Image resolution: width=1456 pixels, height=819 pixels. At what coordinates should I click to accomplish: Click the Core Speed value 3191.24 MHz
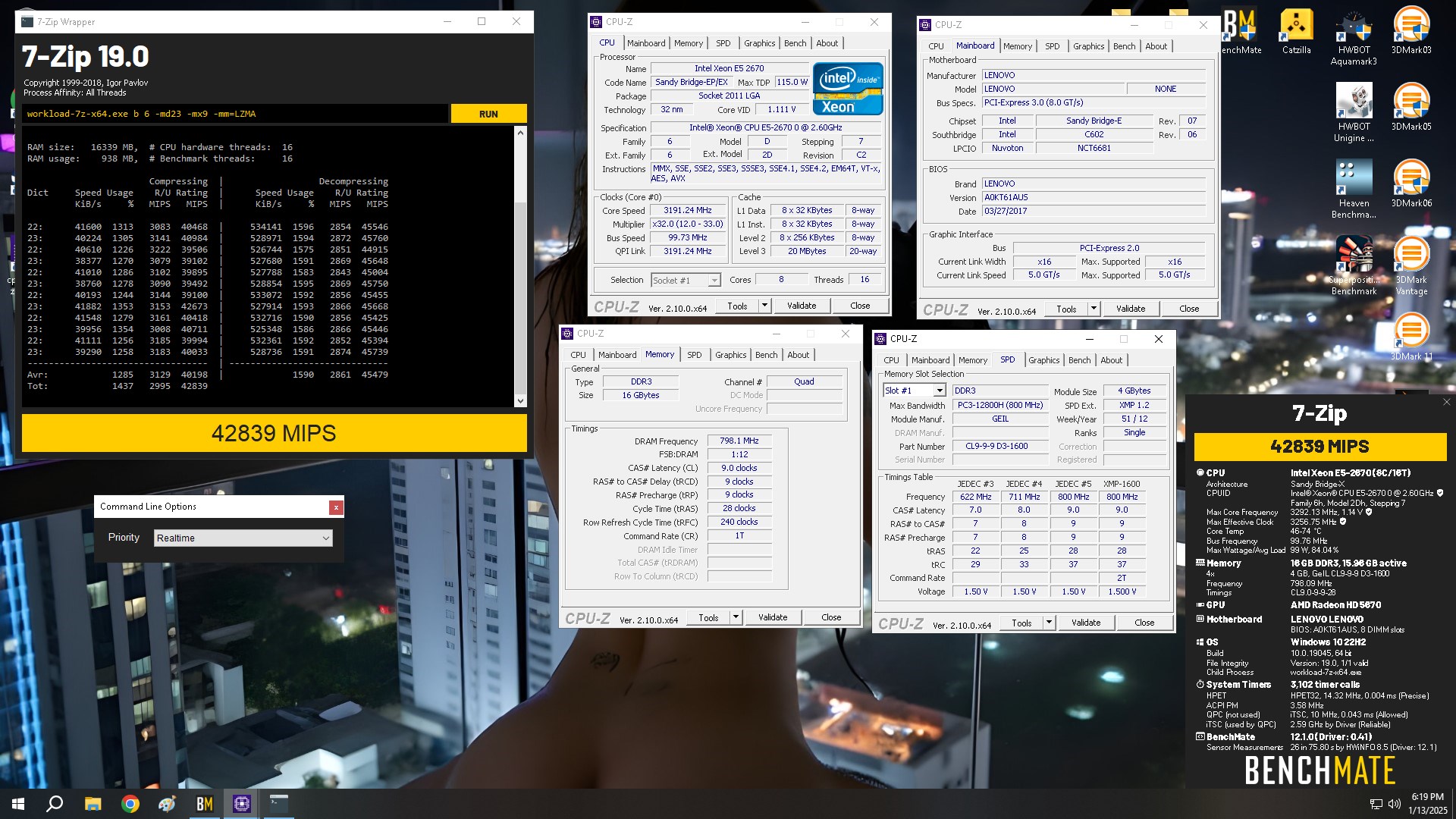point(687,210)
